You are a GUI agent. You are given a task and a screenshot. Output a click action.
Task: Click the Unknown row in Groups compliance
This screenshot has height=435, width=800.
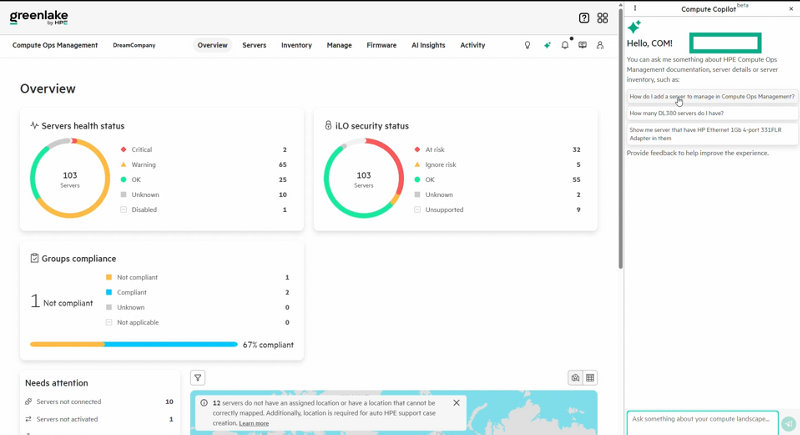197,308
